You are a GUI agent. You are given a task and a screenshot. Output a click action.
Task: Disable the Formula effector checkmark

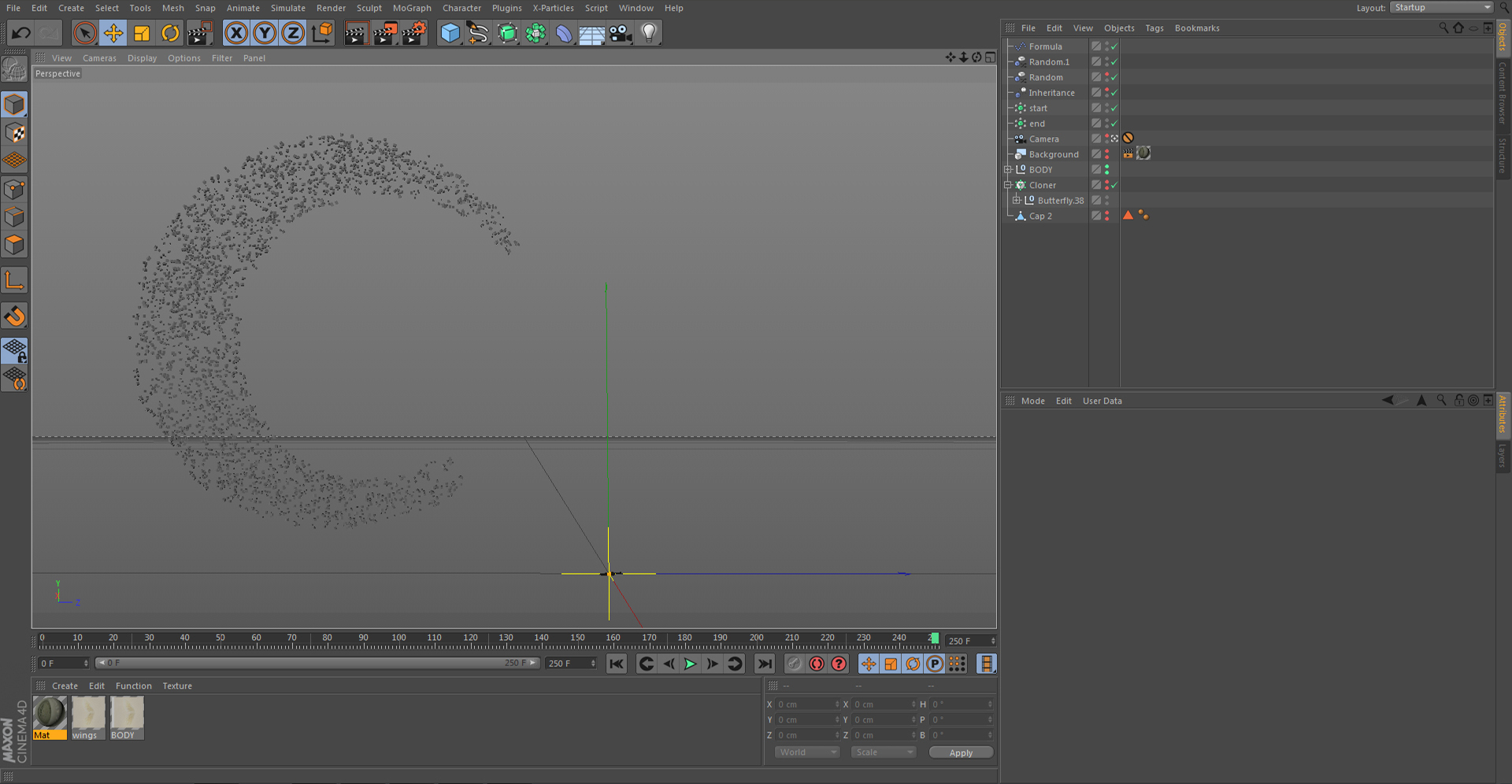click(1114, 47)
